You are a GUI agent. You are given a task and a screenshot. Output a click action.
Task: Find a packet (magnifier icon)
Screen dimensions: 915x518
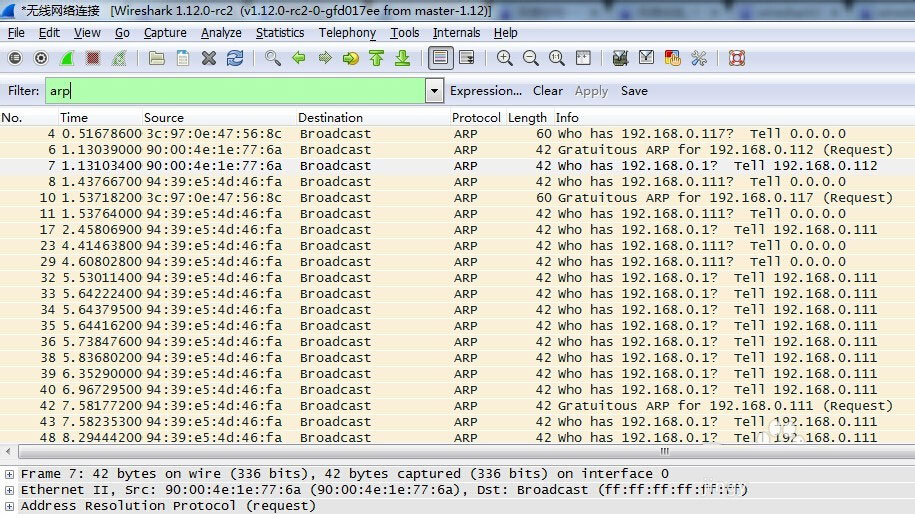(273, 58)
